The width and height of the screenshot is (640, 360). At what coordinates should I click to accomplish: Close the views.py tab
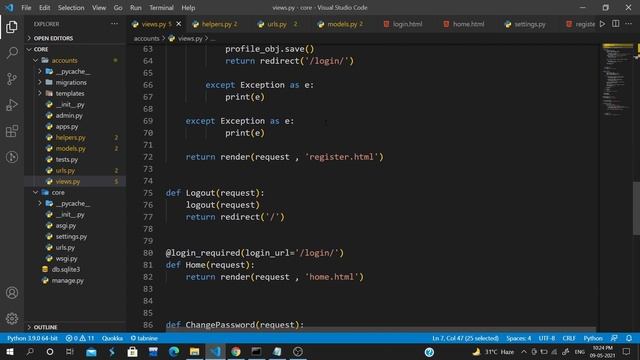pos(179,24)
